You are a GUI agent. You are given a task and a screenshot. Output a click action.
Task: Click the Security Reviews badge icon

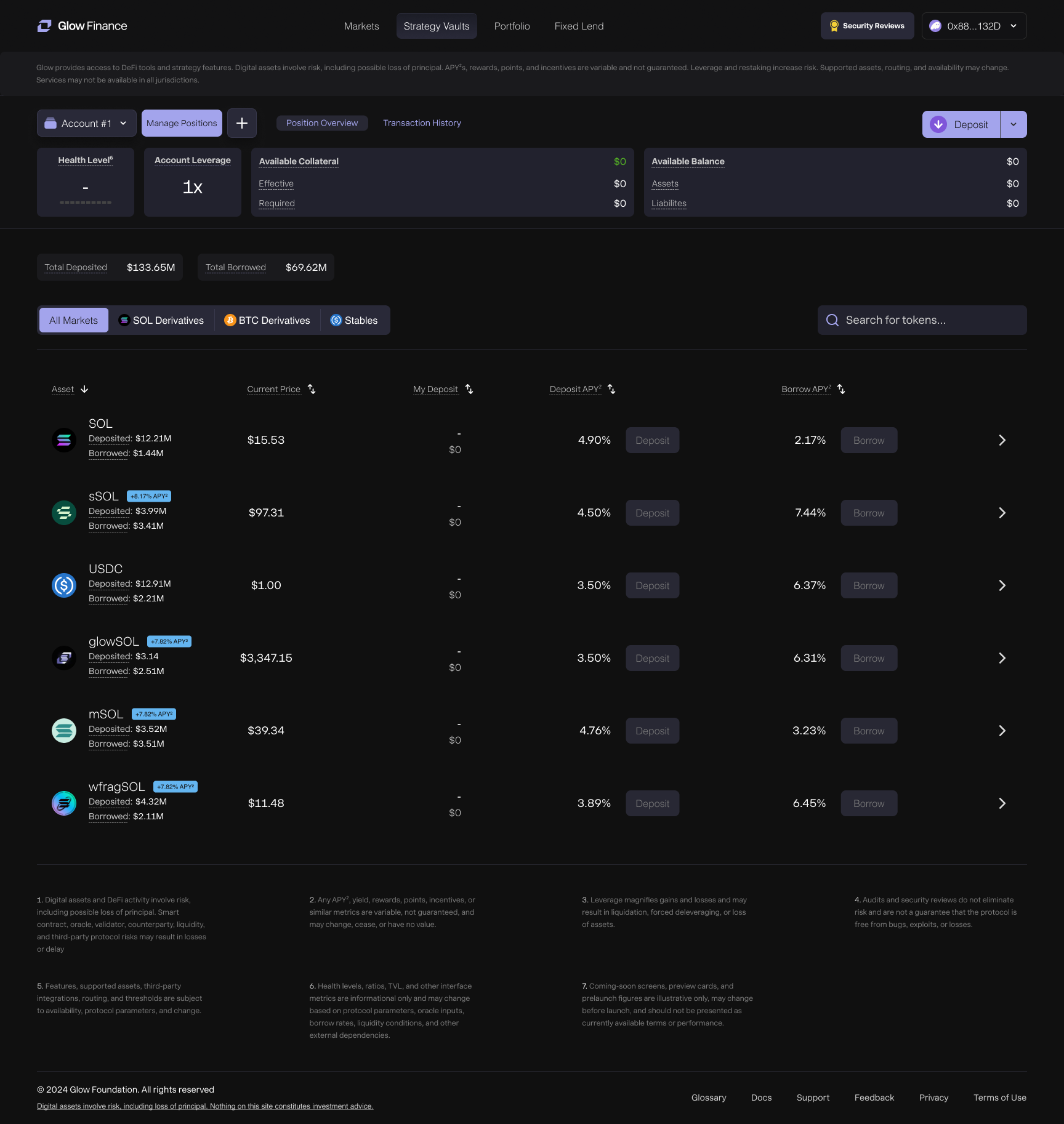(834, 26)
